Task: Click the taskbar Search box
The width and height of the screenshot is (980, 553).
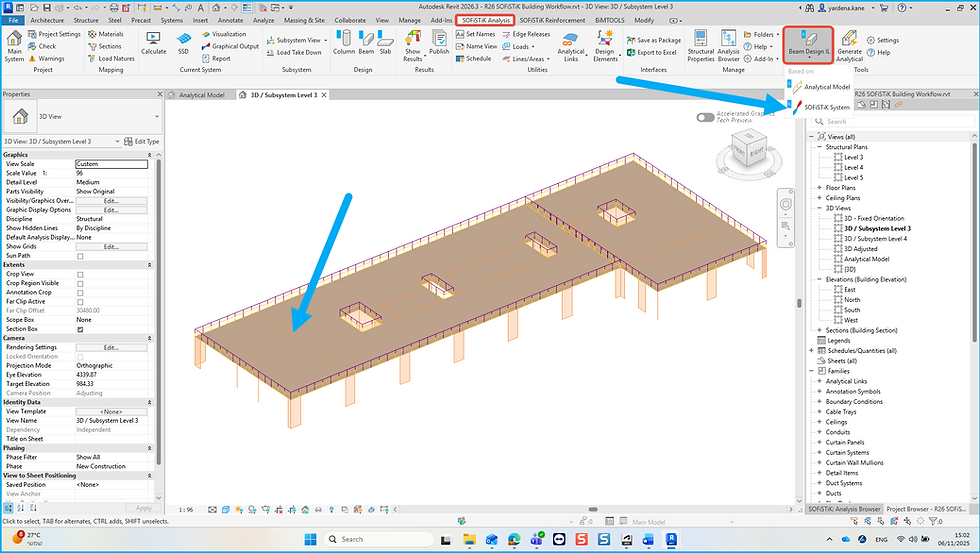Action: click(379, 539)
